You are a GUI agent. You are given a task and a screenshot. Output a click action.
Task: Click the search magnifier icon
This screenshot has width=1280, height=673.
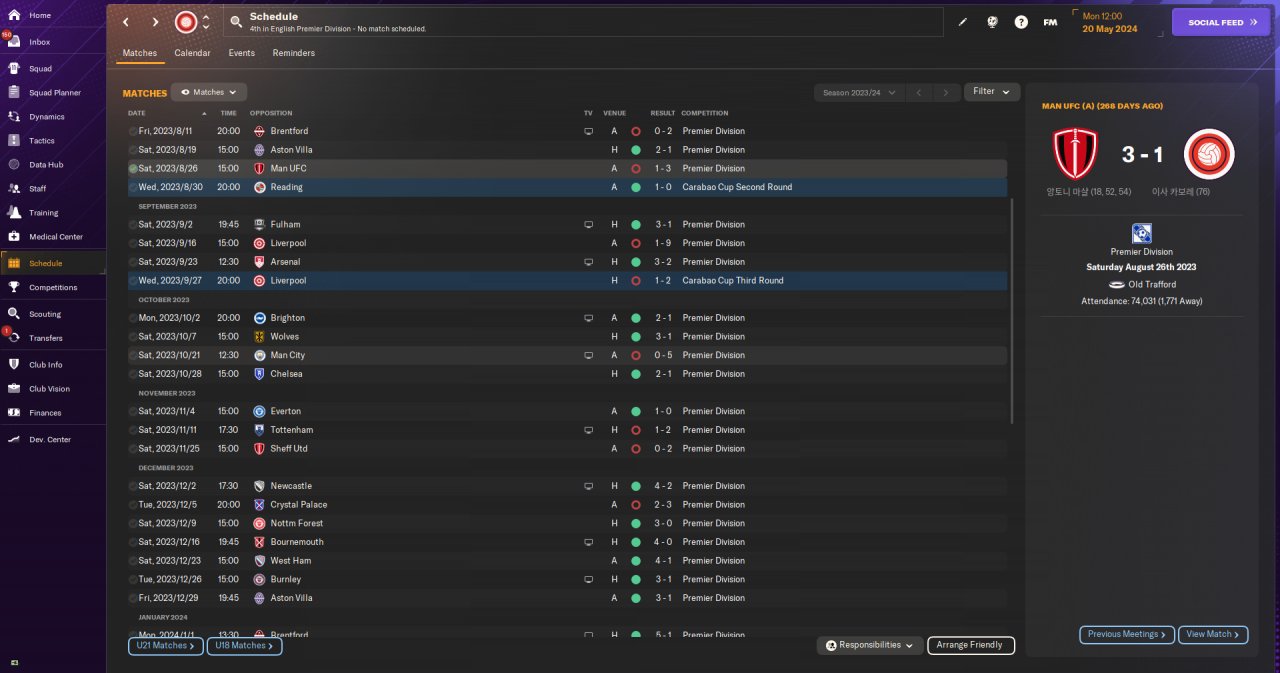(x=236, y=21)
